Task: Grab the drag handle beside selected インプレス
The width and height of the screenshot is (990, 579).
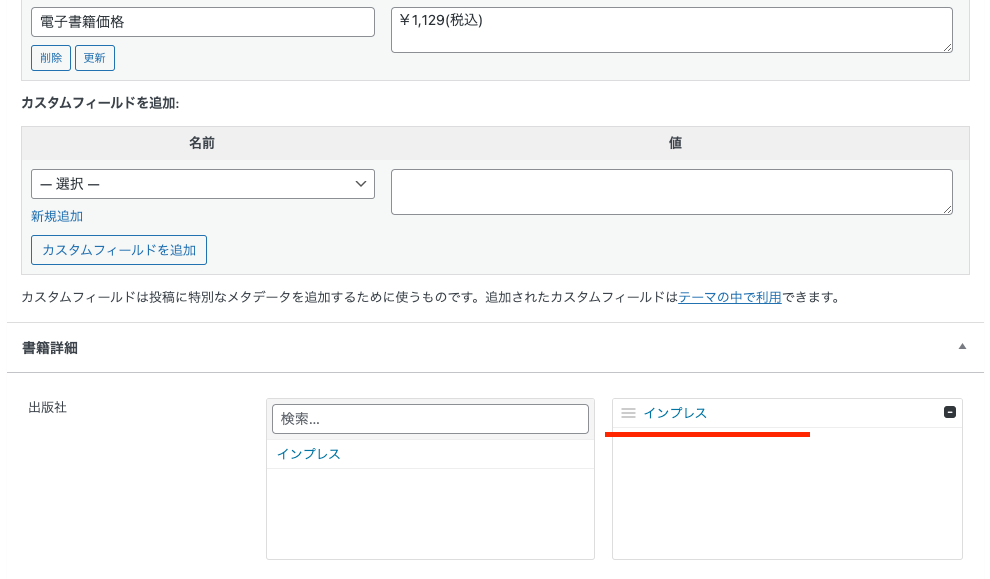Action: [628, 413]
